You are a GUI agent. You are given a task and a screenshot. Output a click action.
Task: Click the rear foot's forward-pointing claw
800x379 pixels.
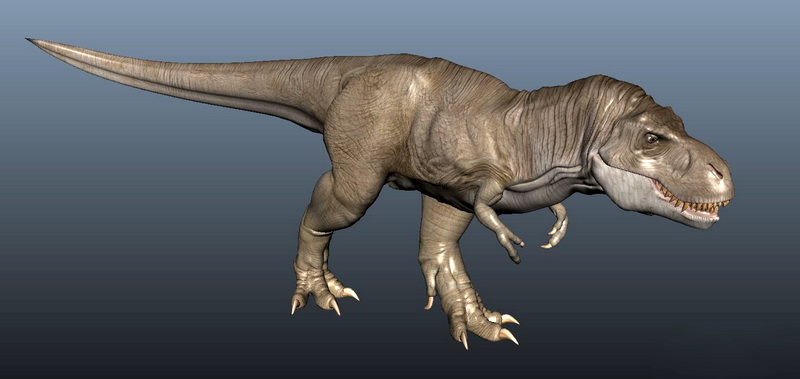pyautogui.click(x=351, y=293)
